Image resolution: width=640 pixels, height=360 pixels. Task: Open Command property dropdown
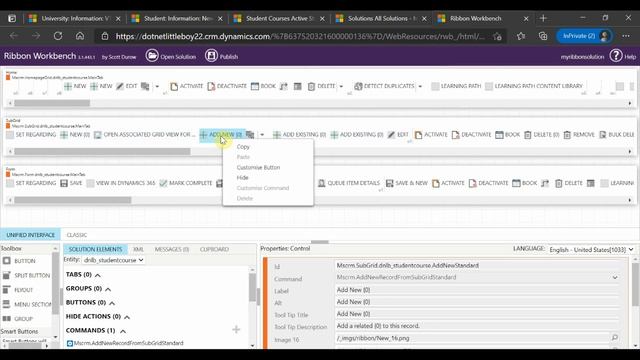point(615,277)
